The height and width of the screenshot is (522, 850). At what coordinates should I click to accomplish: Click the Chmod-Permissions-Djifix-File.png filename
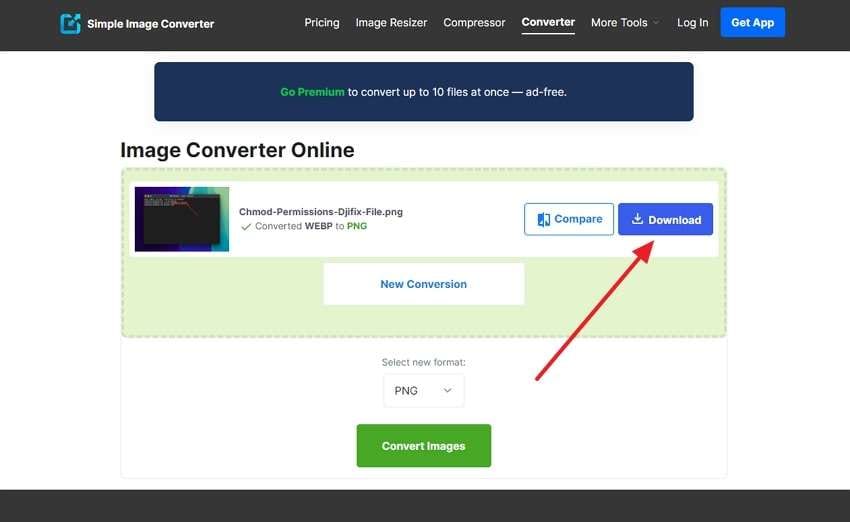(x=321, y=212)
